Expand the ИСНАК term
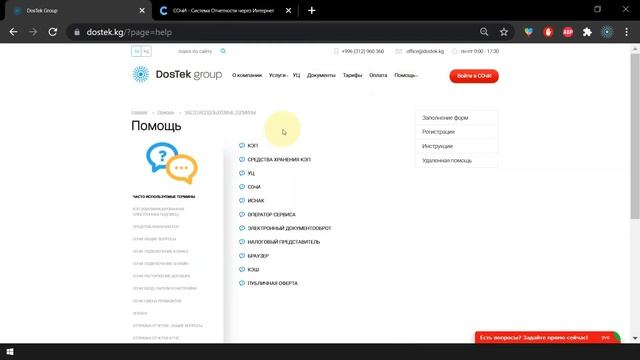 [x=256, y=200]
